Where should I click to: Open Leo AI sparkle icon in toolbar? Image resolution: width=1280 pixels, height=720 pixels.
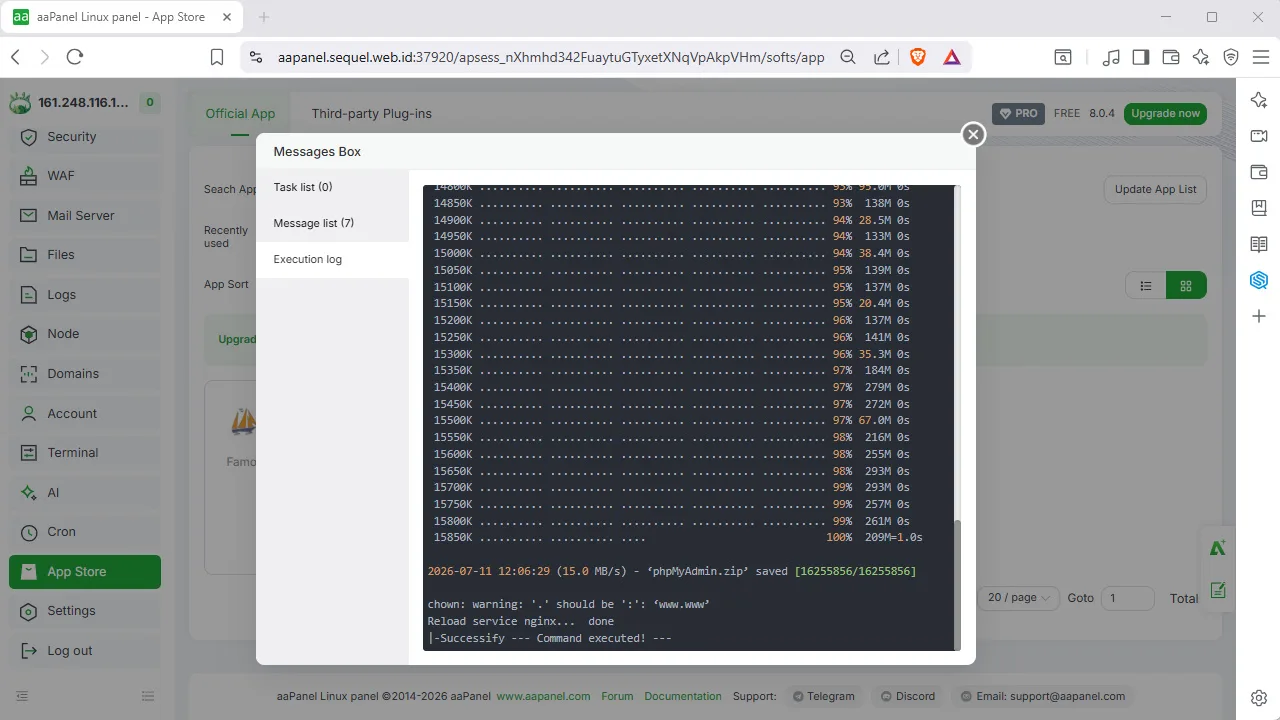pyautogui.click(x=1201, y=57)
